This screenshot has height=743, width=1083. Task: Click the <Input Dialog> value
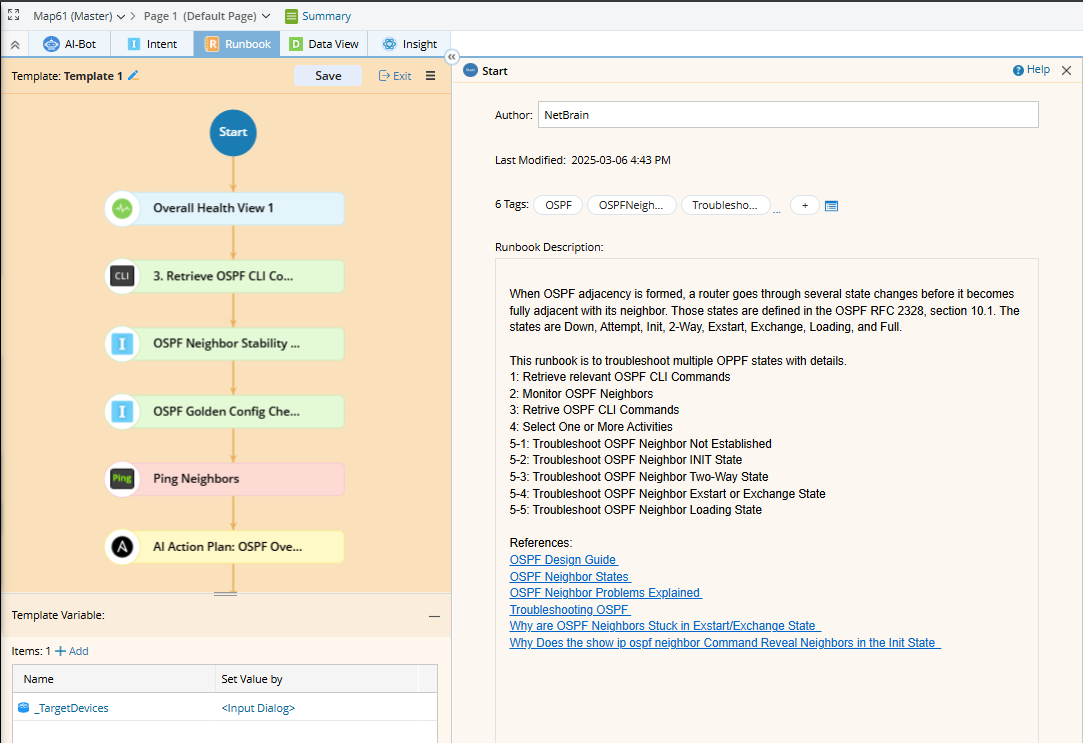tap(258, 708)
